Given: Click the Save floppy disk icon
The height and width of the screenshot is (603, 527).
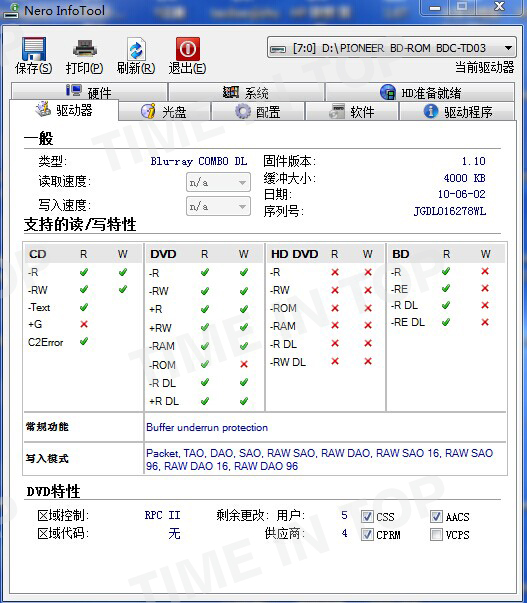Looking at the screenshot, I should 34,49.
